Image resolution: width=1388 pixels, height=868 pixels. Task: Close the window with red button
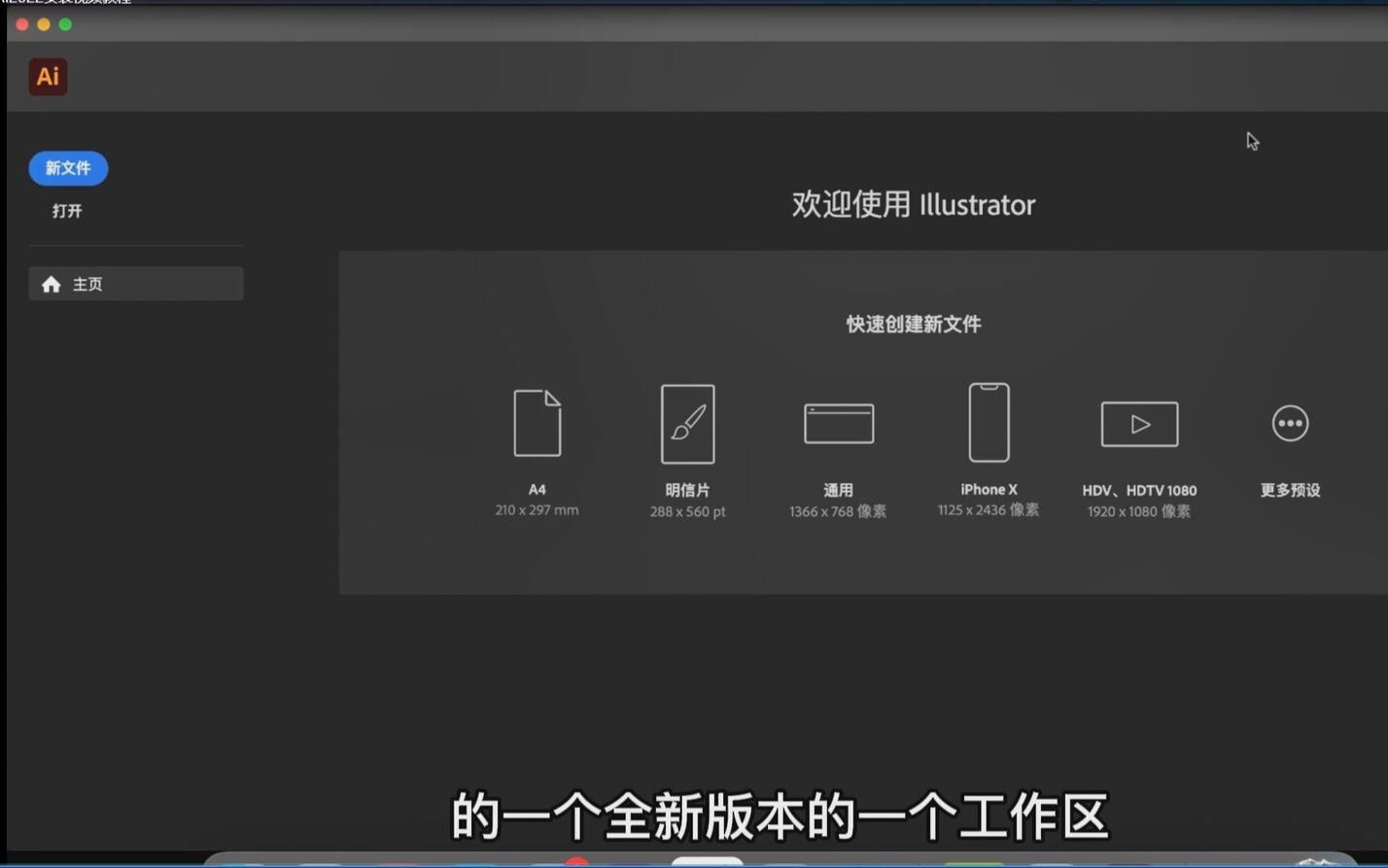22,24
